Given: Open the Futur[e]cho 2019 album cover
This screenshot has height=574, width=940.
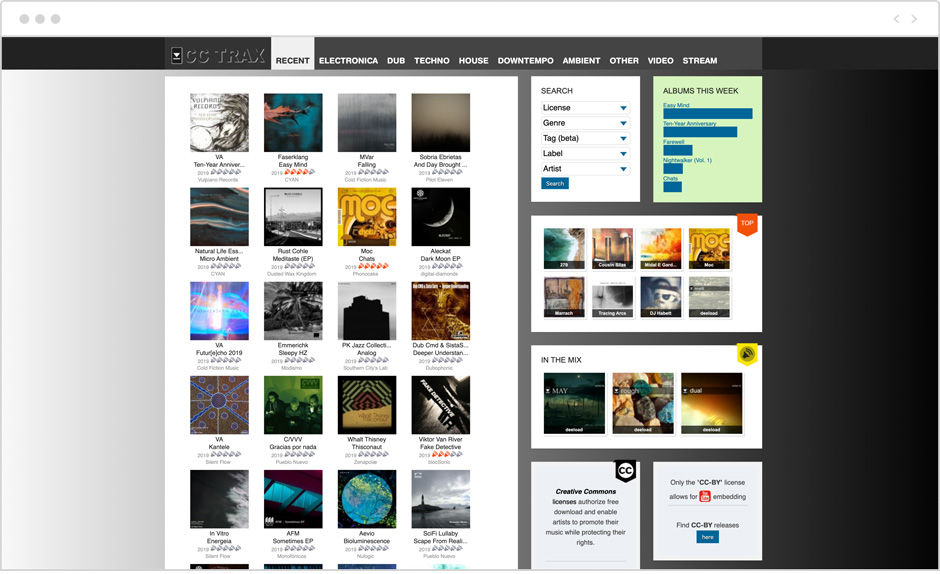Looking at the screenshot, I should pos(219,311).
